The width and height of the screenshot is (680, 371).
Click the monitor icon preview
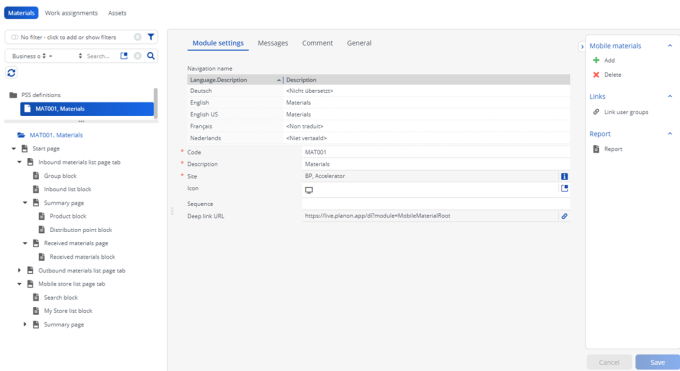click(309, 190)
